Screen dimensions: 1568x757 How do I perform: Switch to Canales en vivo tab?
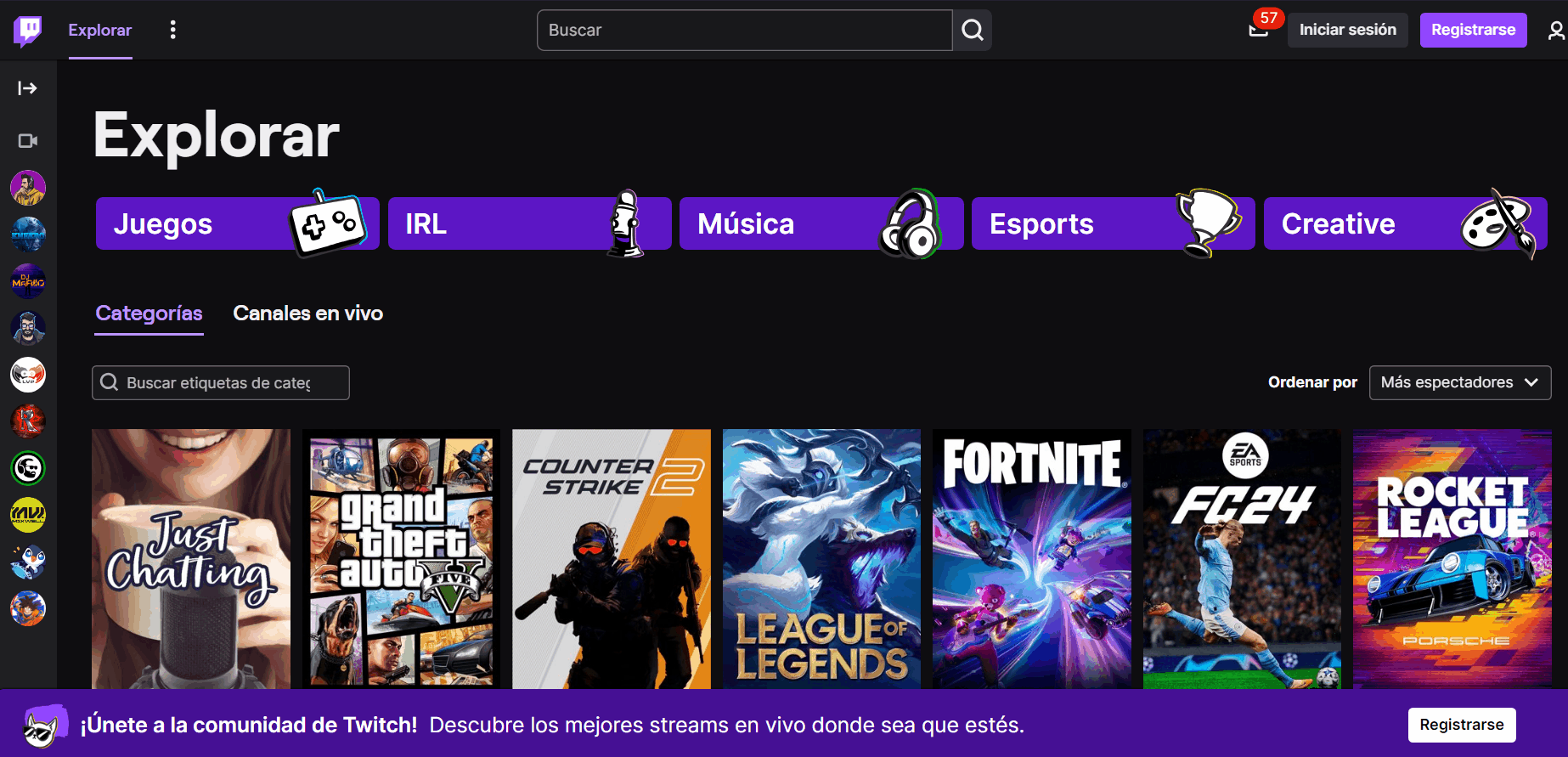pyautogui.click(x=307, y=314)
